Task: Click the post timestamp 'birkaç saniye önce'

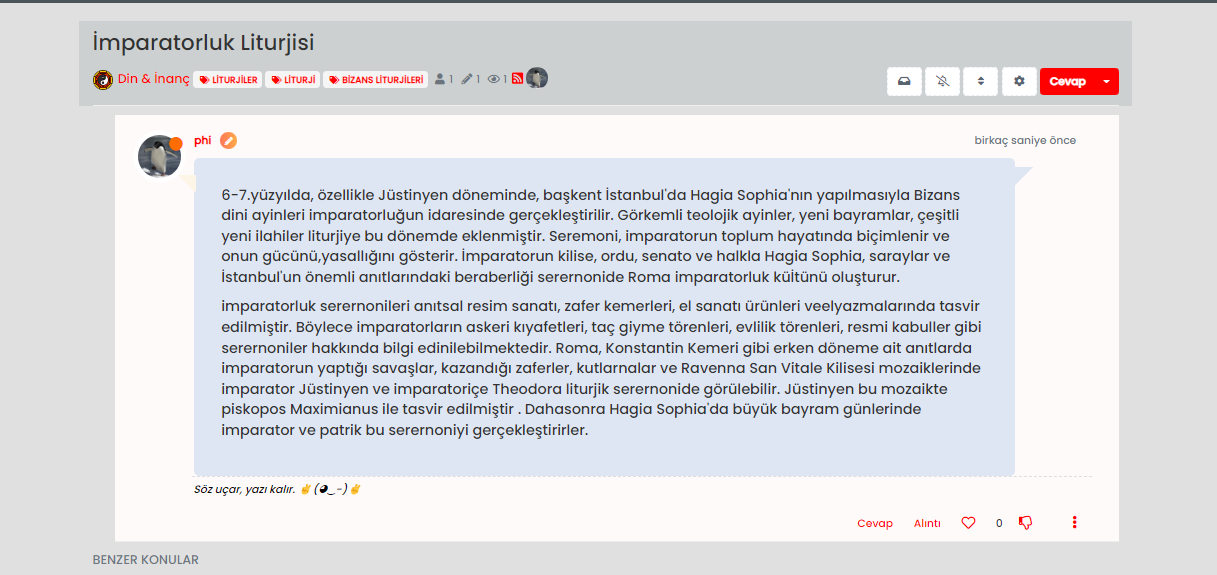Action: (1025, 141)
